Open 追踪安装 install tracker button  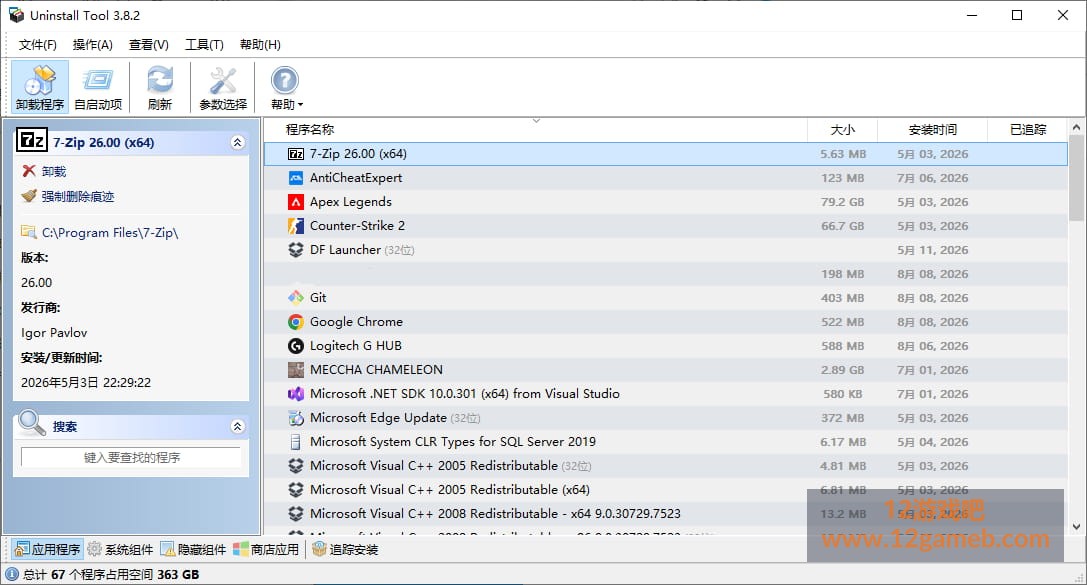[345, 549]
